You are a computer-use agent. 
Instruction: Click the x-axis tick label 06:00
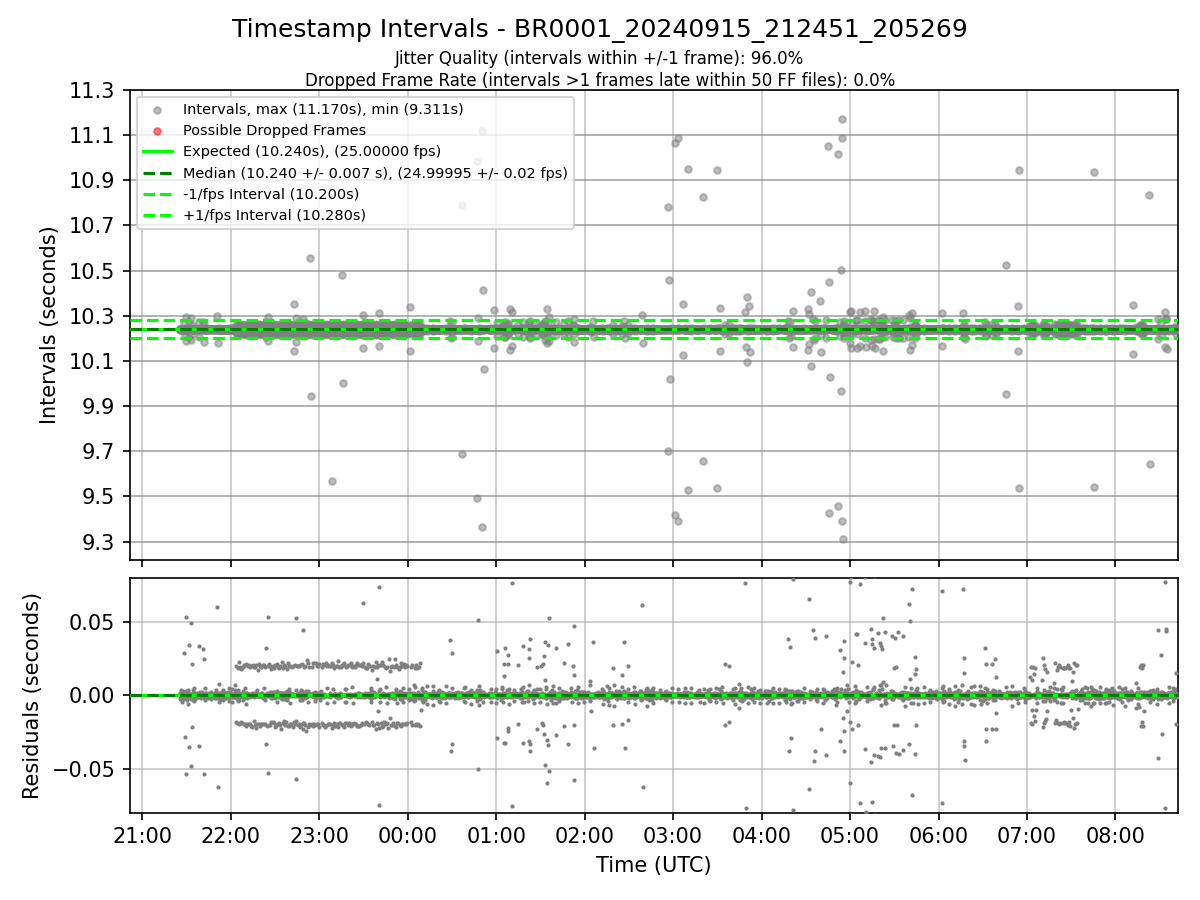[939, 834]
